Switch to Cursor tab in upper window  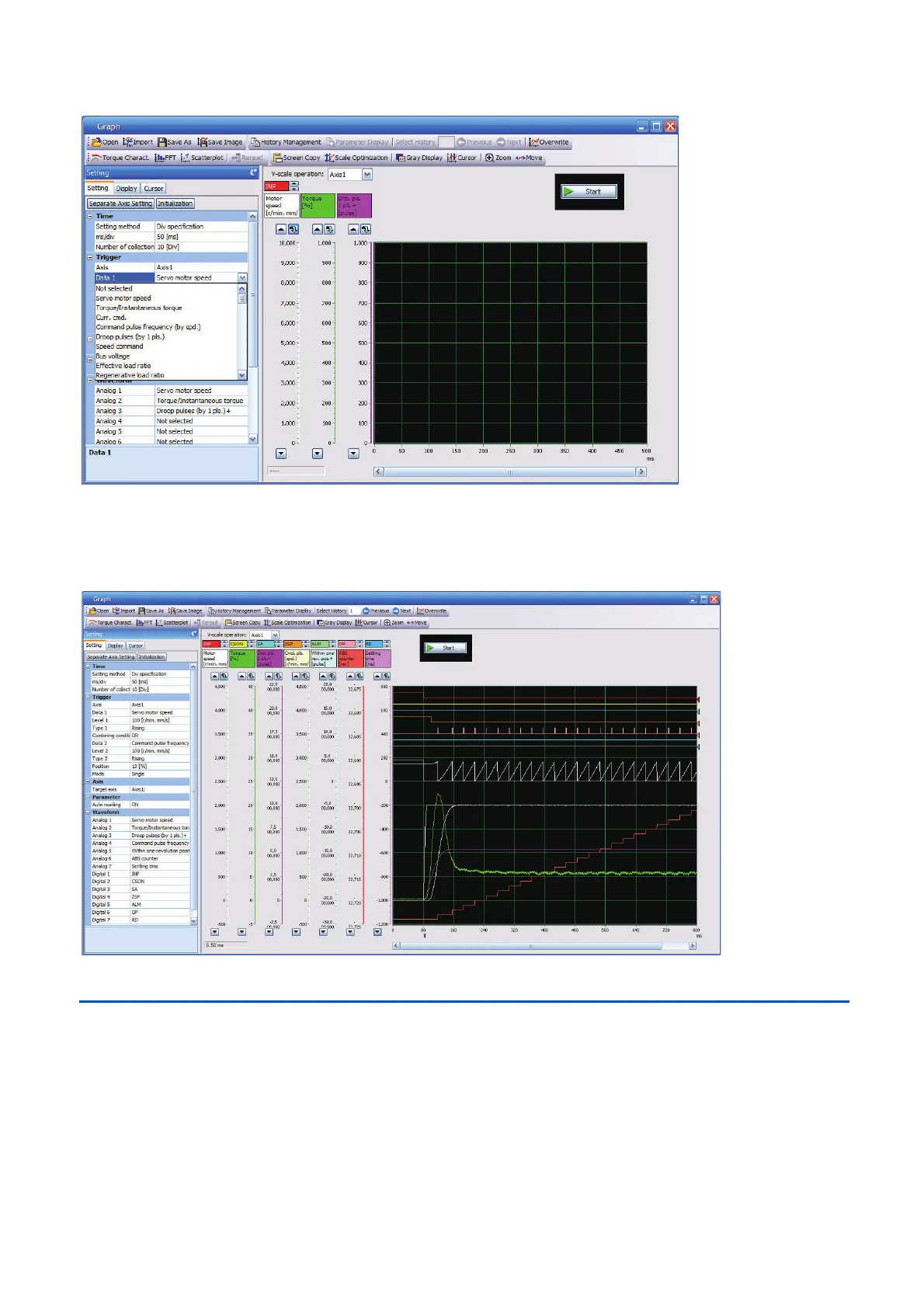coord(154,189)
